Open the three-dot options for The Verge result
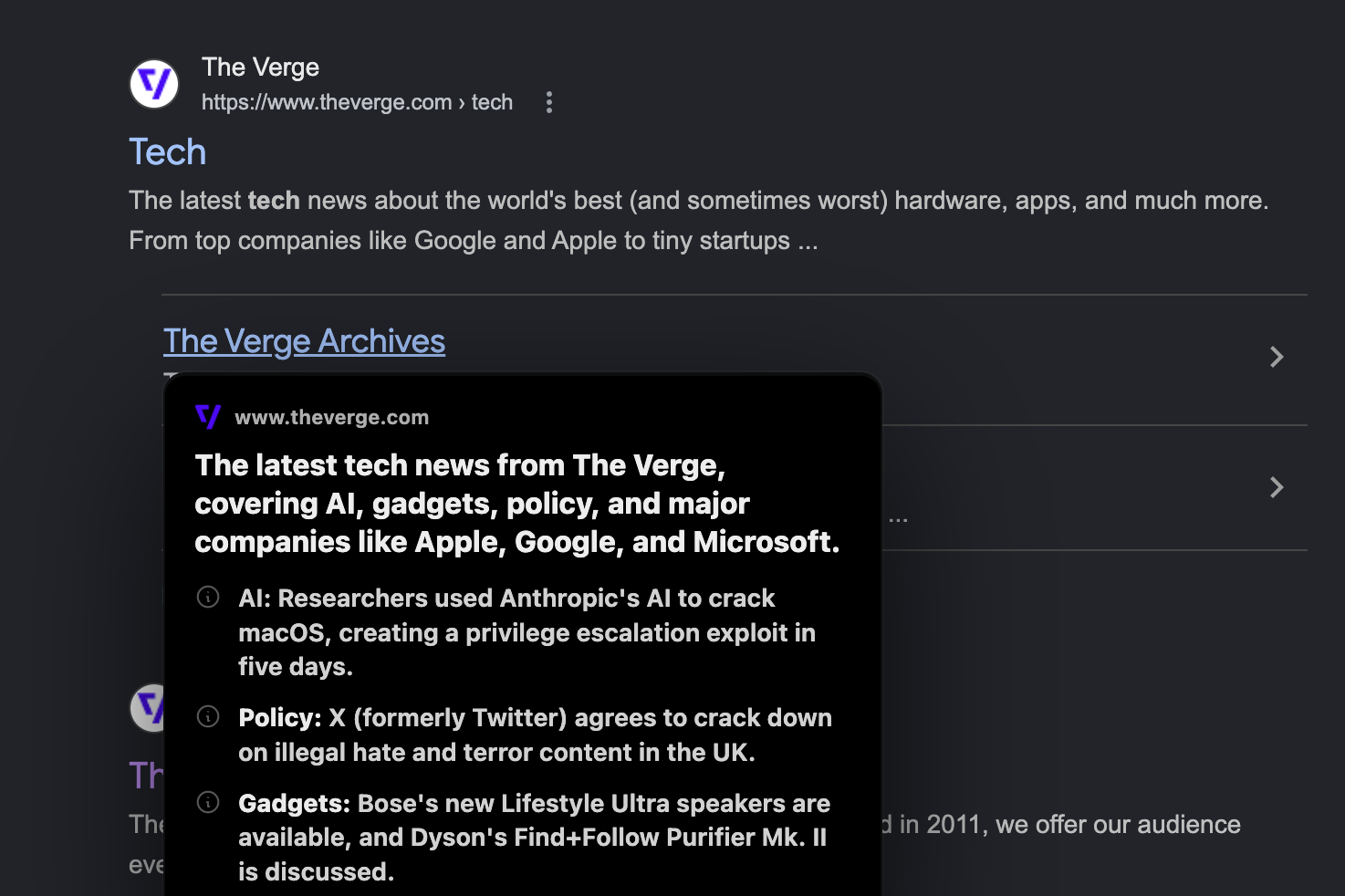 click(x=548, y=102)
